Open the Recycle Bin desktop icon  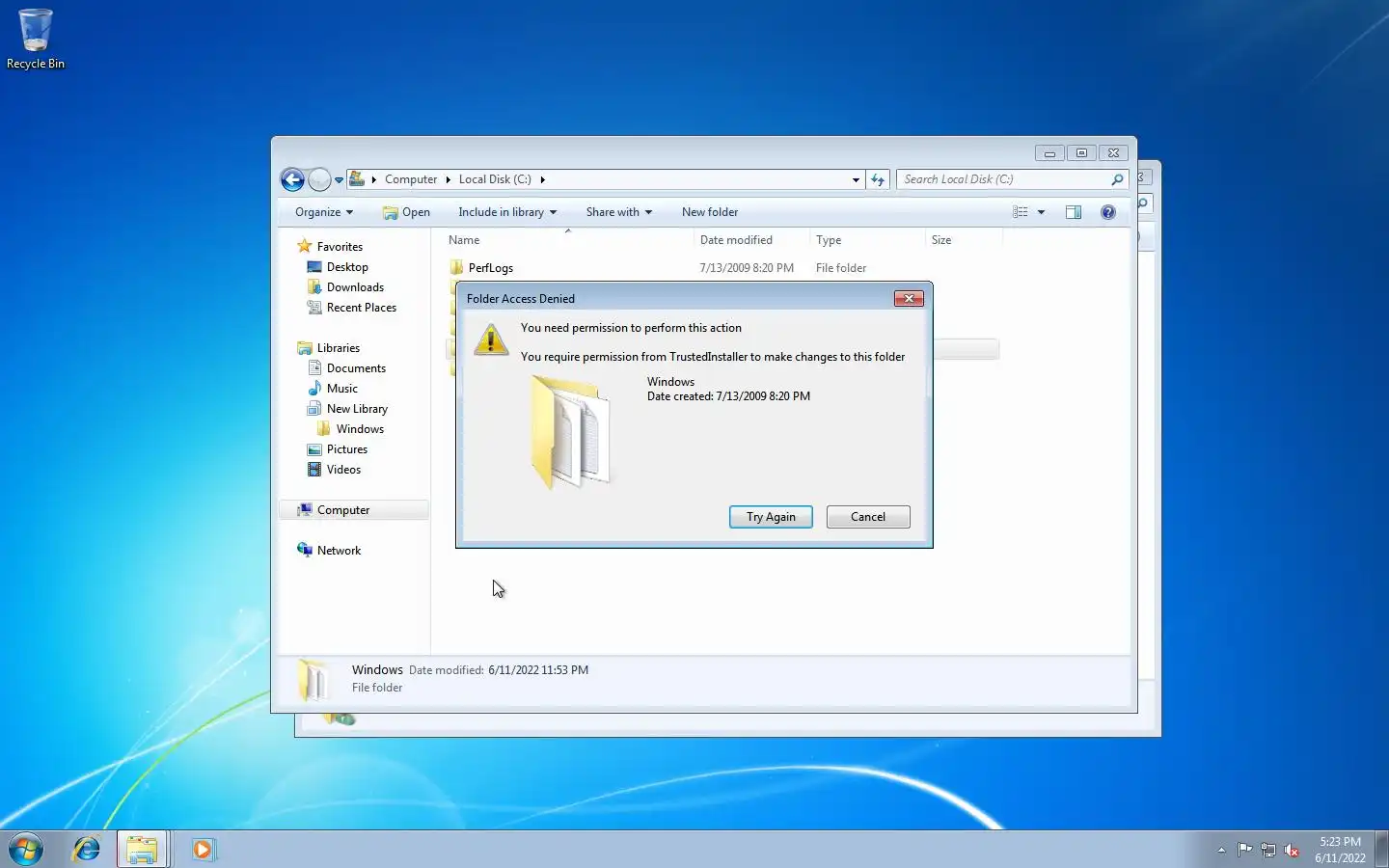coord(36,39)
